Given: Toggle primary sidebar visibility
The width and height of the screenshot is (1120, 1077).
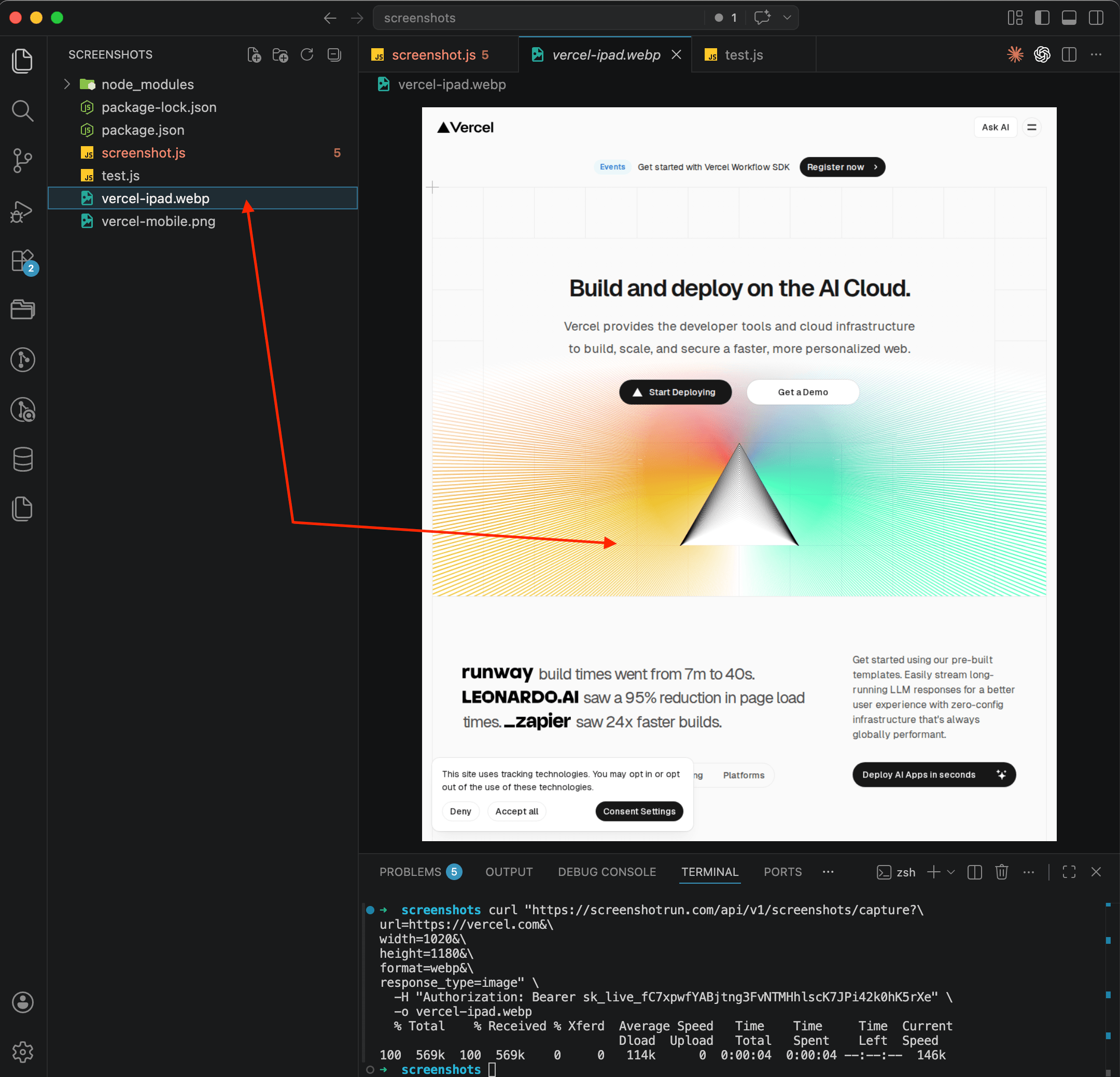Looking at the screenshot, I should click(x=1042, y=18).
